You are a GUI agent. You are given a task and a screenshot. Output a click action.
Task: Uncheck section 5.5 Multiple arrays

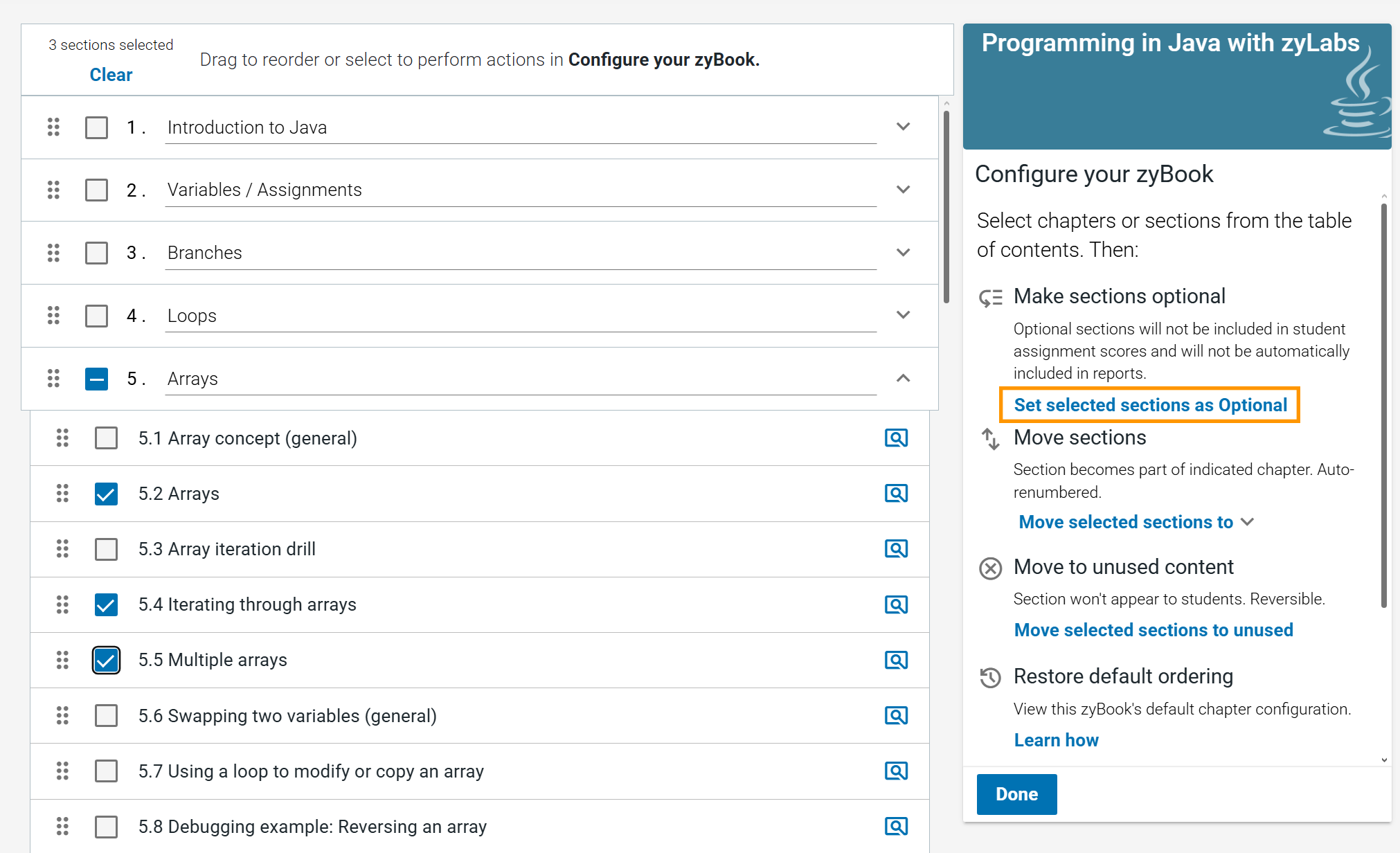[106, 660]
